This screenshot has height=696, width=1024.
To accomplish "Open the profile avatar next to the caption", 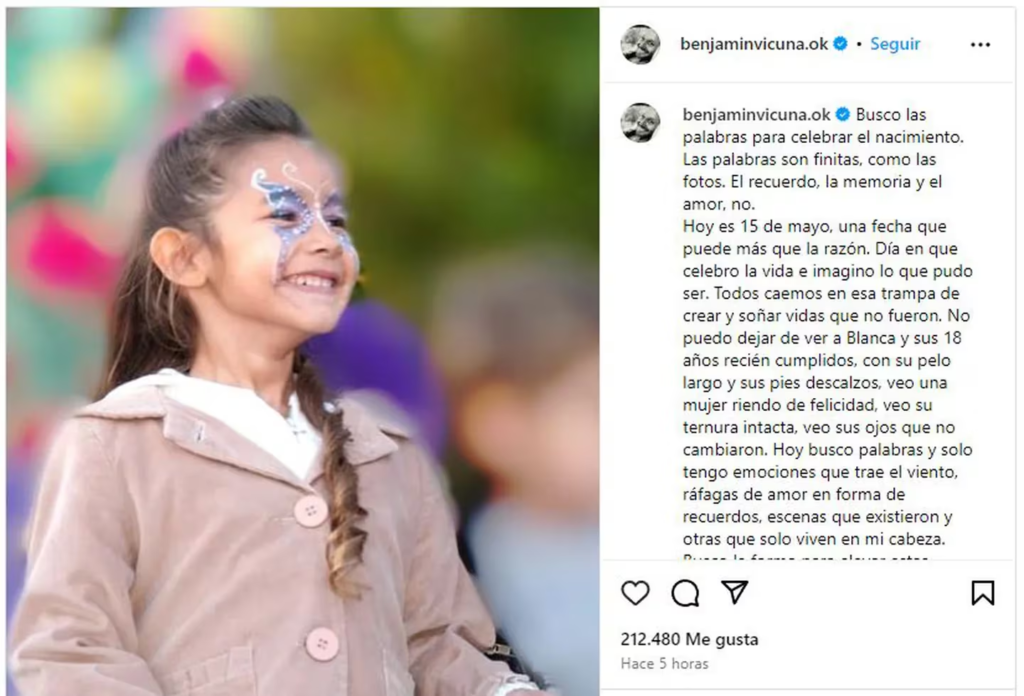I will pos(640,122).
